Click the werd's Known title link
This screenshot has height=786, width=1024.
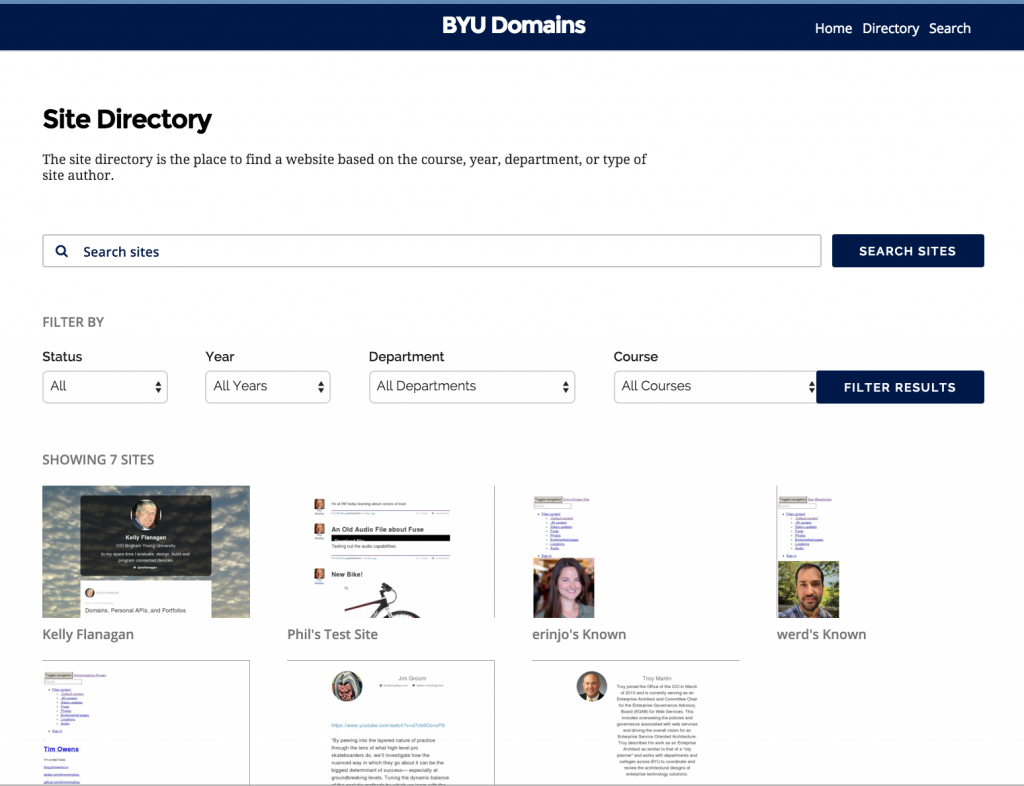pos(822,634)
